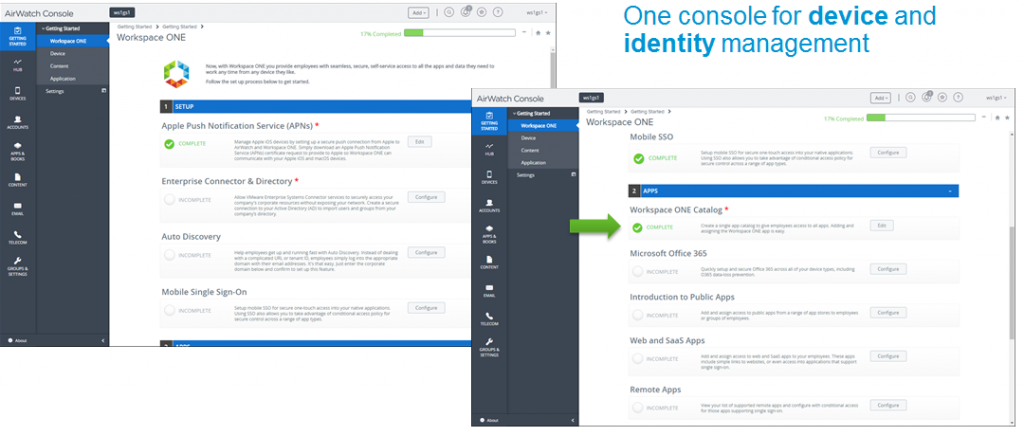Click Configure for Auto Discovery

pos(426,252)
